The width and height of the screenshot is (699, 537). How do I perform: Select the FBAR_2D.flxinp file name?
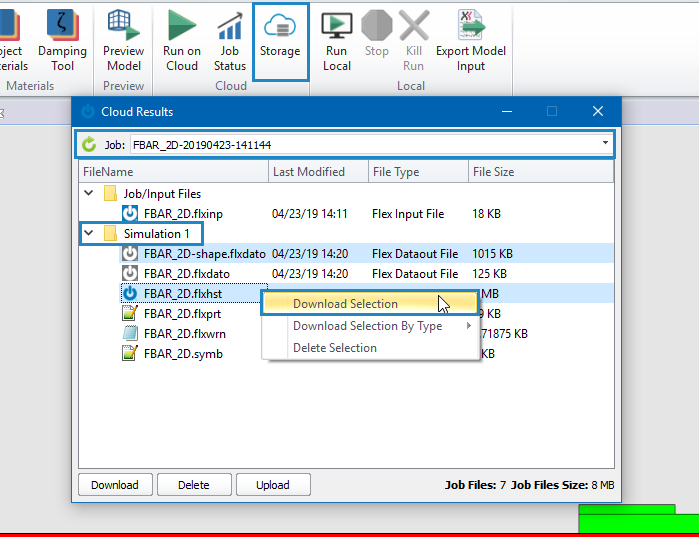(183, 214)
